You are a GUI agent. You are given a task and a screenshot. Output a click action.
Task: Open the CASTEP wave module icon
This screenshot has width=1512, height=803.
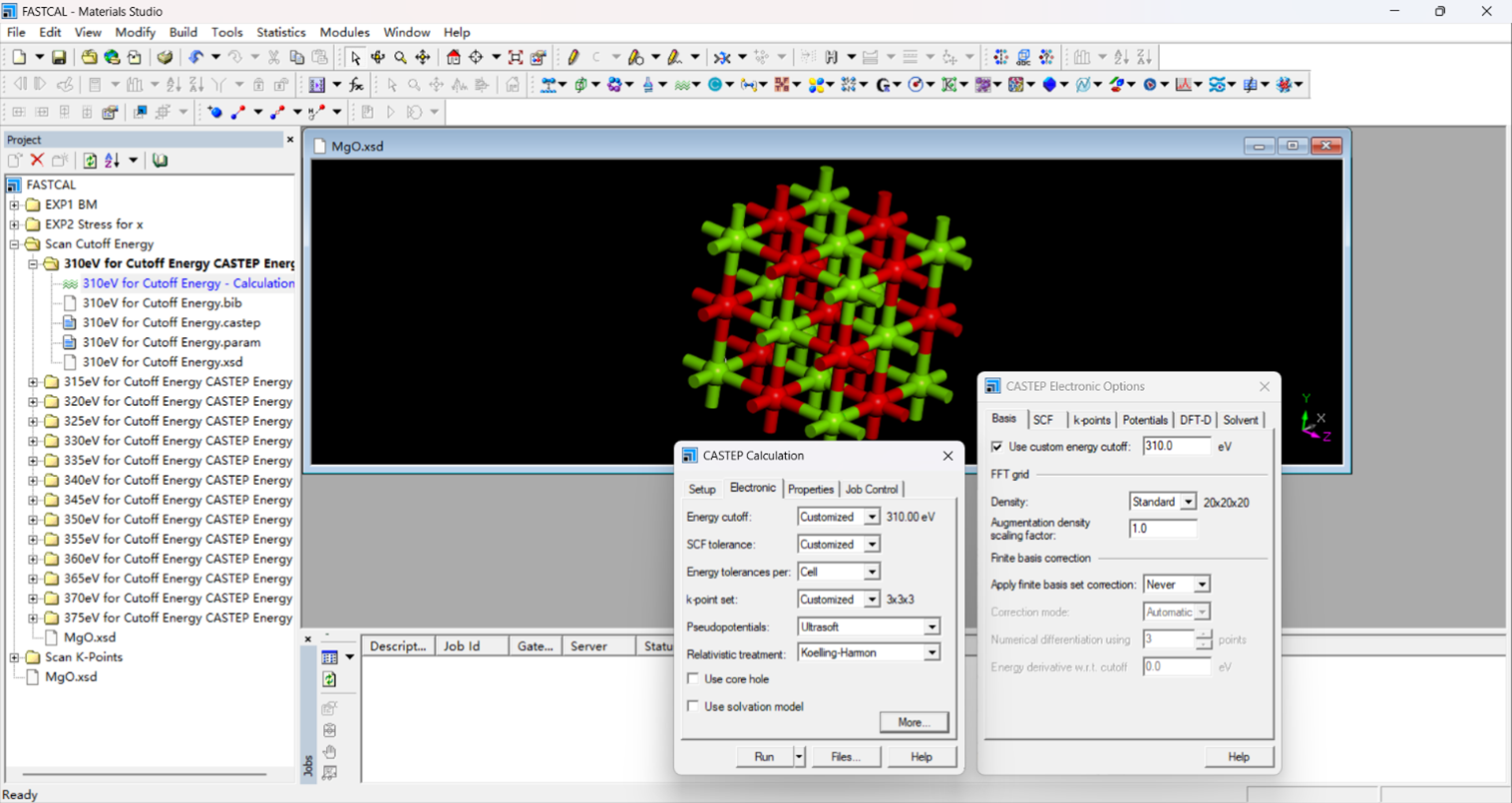point(681,85)
